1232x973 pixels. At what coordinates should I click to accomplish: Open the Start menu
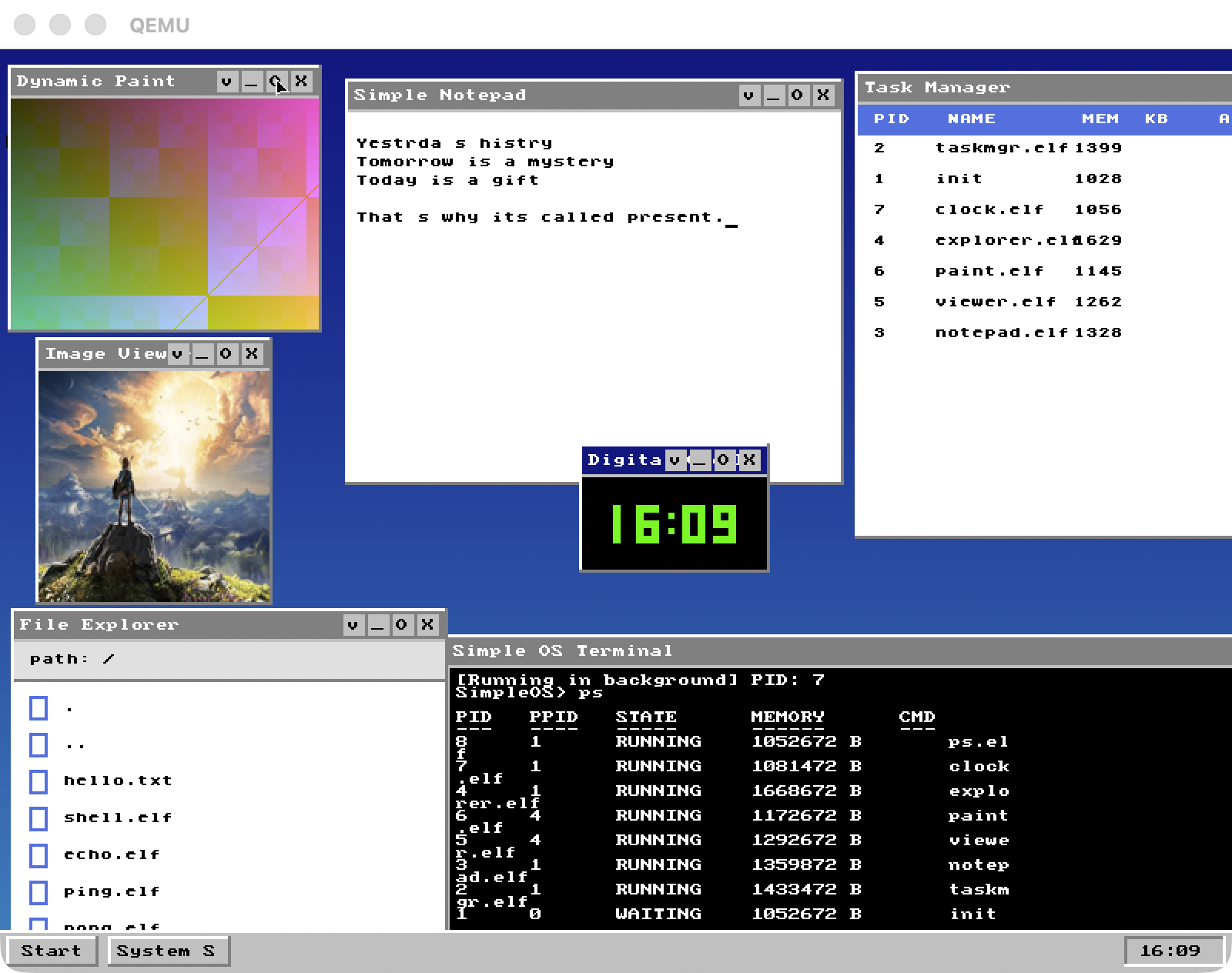click(52, 951)
